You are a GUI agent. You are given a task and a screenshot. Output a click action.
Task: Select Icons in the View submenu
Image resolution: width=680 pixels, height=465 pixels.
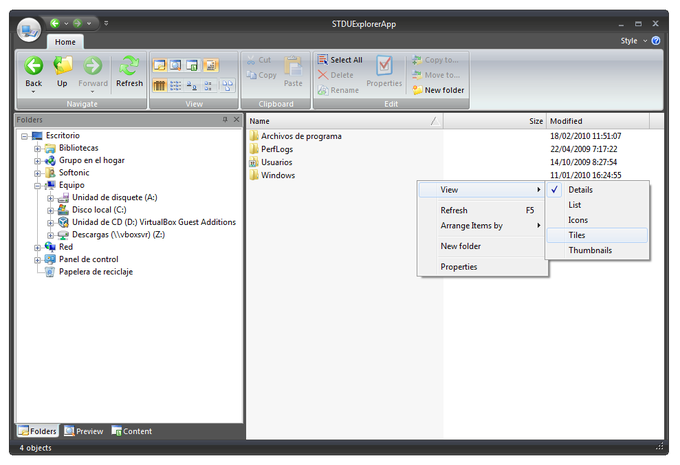point(597,220)
